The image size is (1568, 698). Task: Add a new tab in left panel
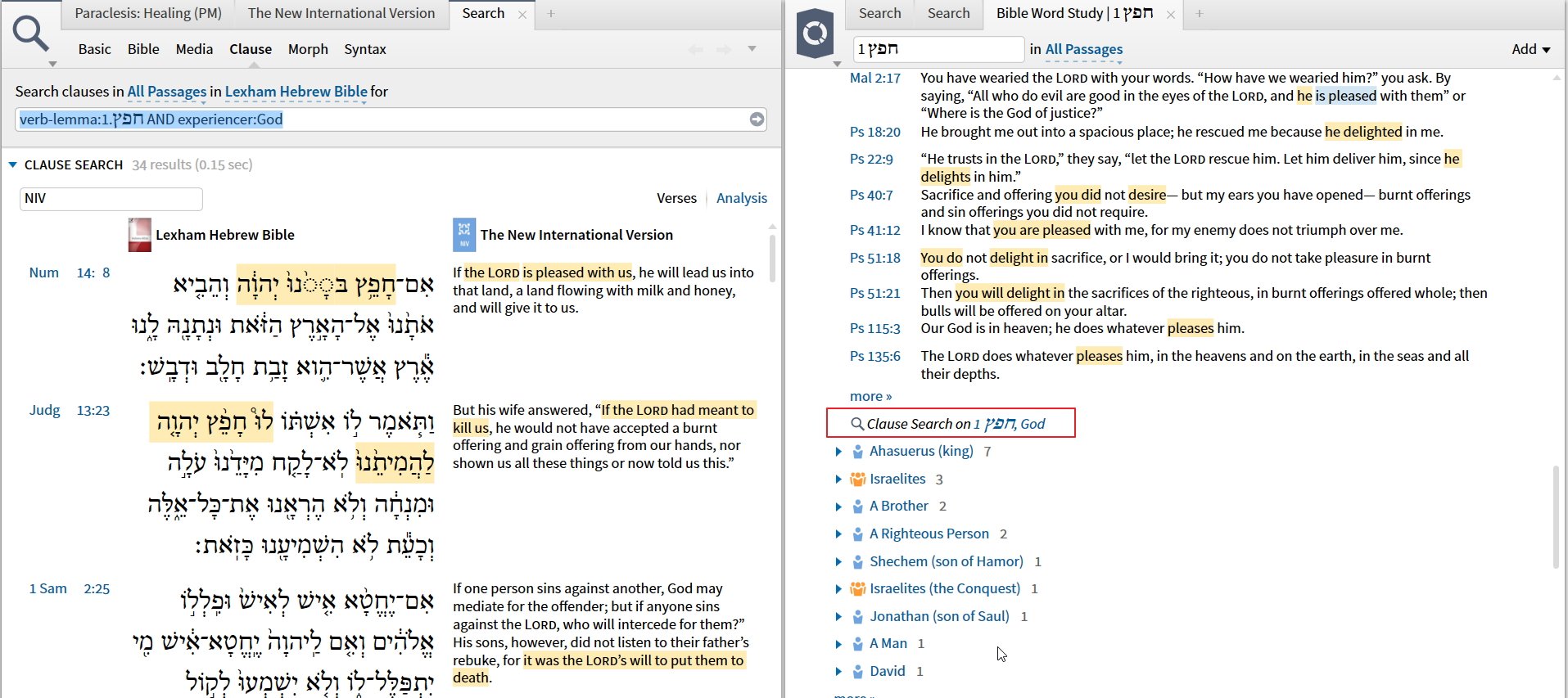pyautogui.click(x=551, y=14)
